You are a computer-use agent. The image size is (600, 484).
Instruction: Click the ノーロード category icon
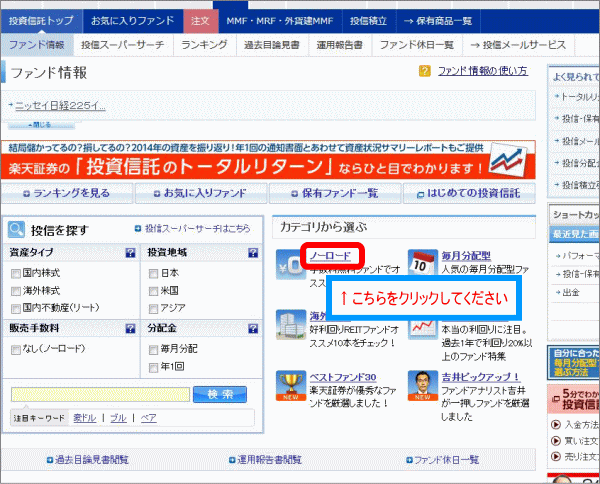(x=290, y=264)
